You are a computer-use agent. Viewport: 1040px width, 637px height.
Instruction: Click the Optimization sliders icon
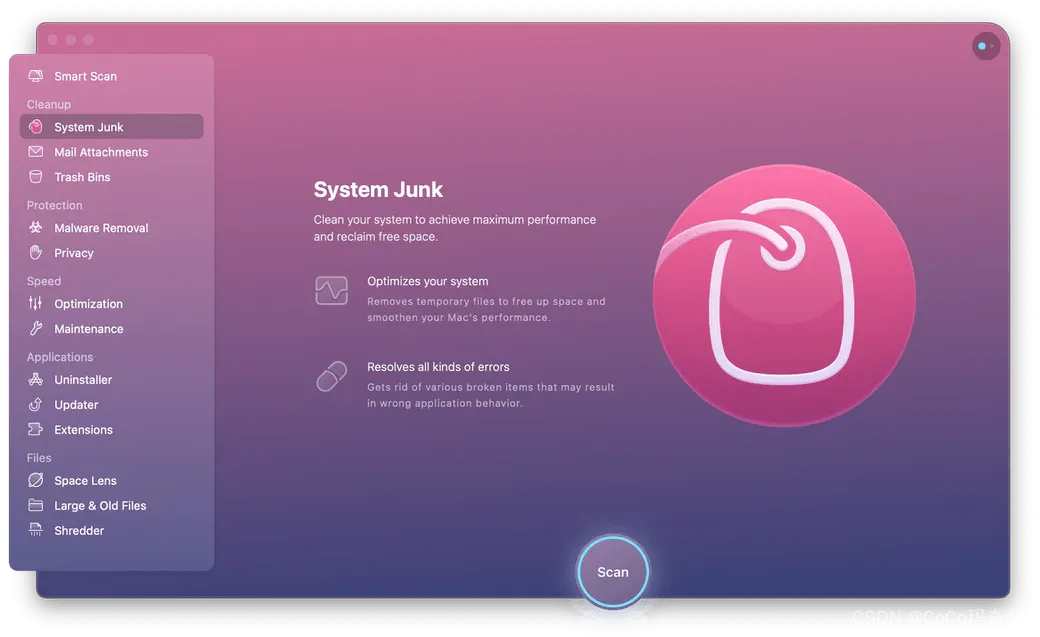coord(36,303)
